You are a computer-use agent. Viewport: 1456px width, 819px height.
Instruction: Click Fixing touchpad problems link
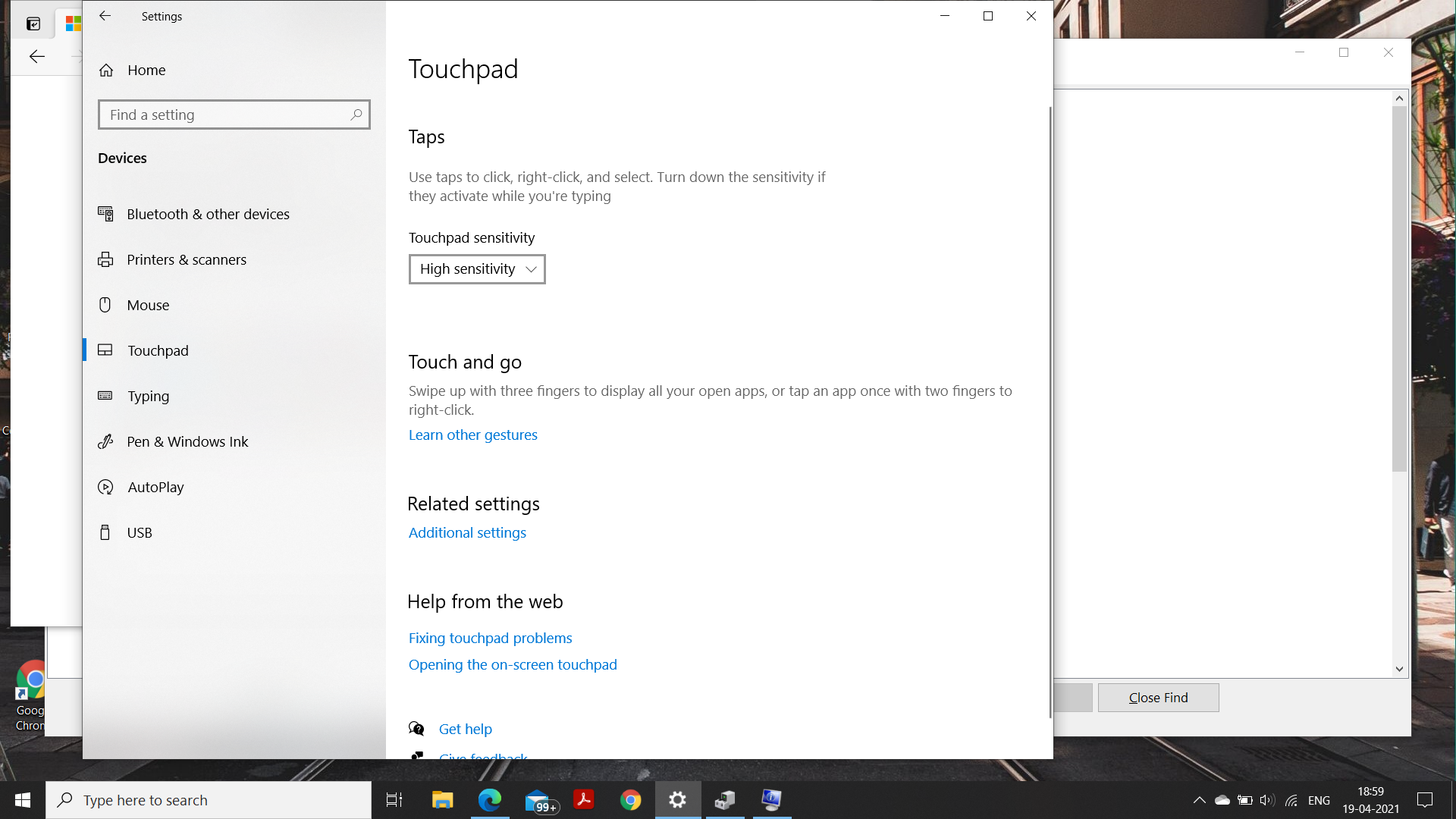(490, 637)
